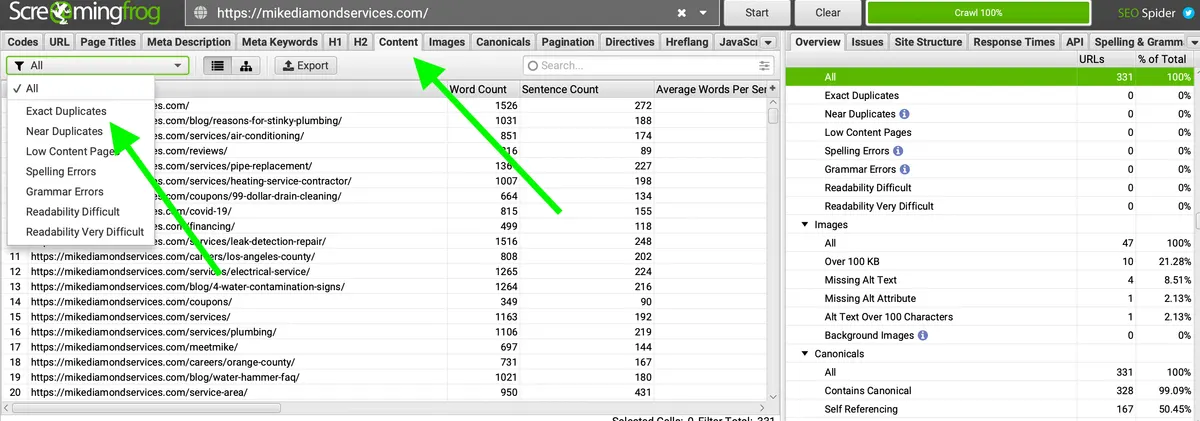Collapse the Canonicals section in Overview
The image size is (1200, 421).
pos(805,353)
